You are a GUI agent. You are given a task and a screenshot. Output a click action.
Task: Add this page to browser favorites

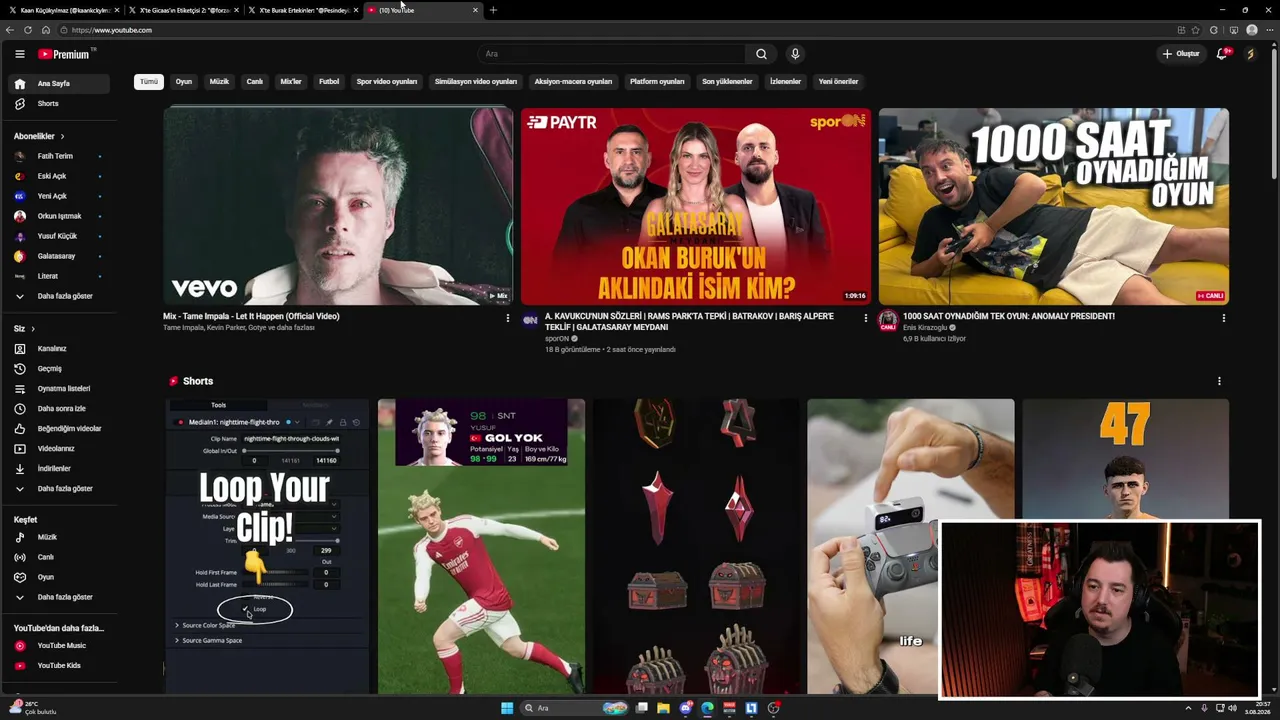pyautogui.click(x=1195, y=30)
